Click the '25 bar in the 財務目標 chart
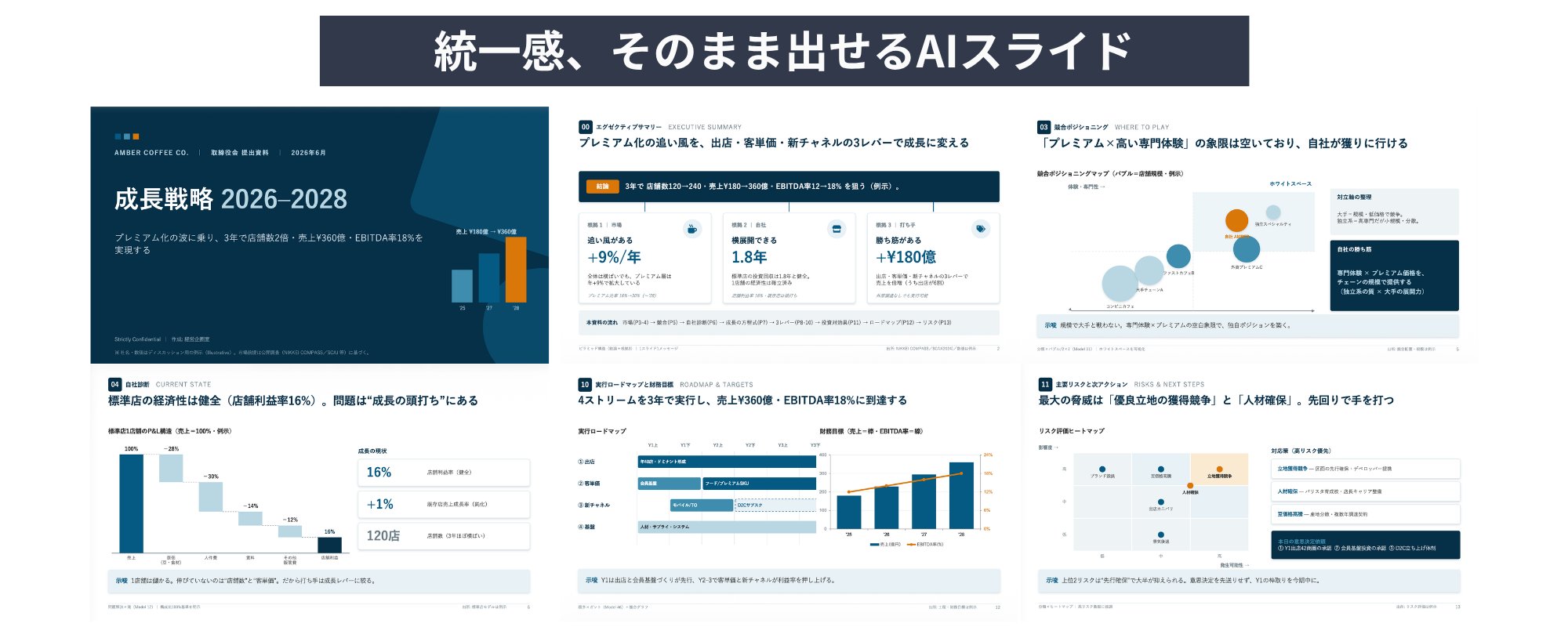This screenshot has height=627, width=1568. tap(849, 513)
